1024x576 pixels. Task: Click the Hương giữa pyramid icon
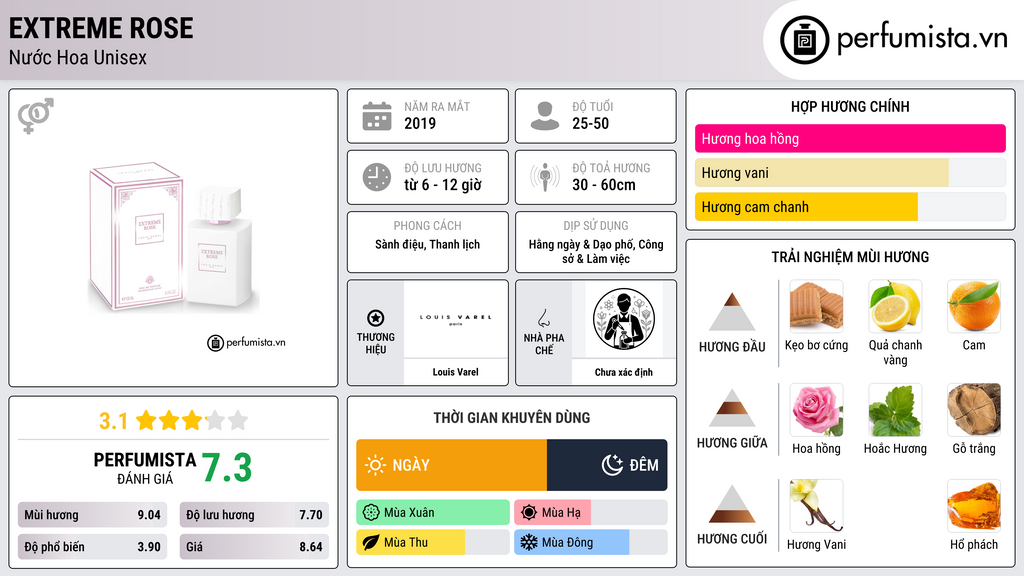[x=732, y=408]
